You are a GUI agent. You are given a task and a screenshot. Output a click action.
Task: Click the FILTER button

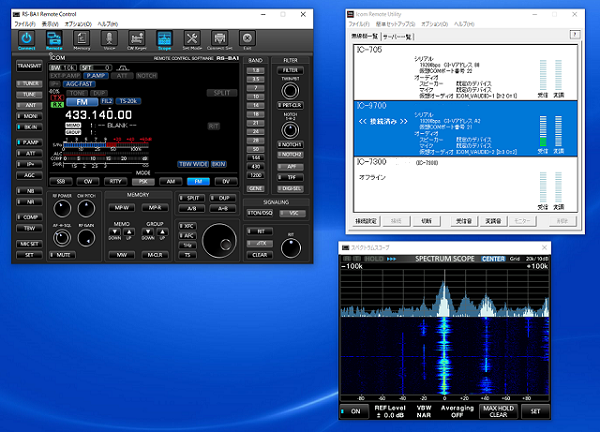tap(290, 70)
